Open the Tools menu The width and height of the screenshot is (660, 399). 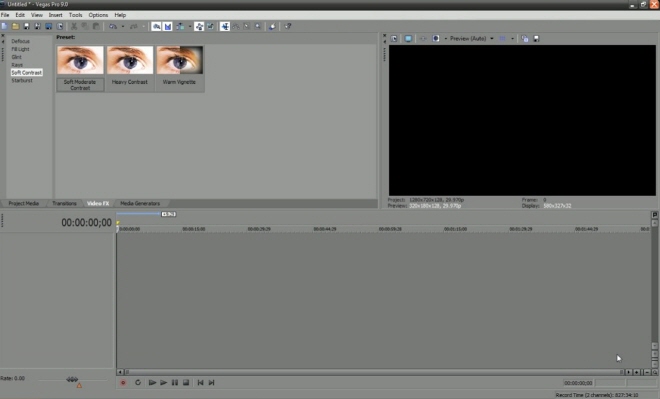(75, 15)
